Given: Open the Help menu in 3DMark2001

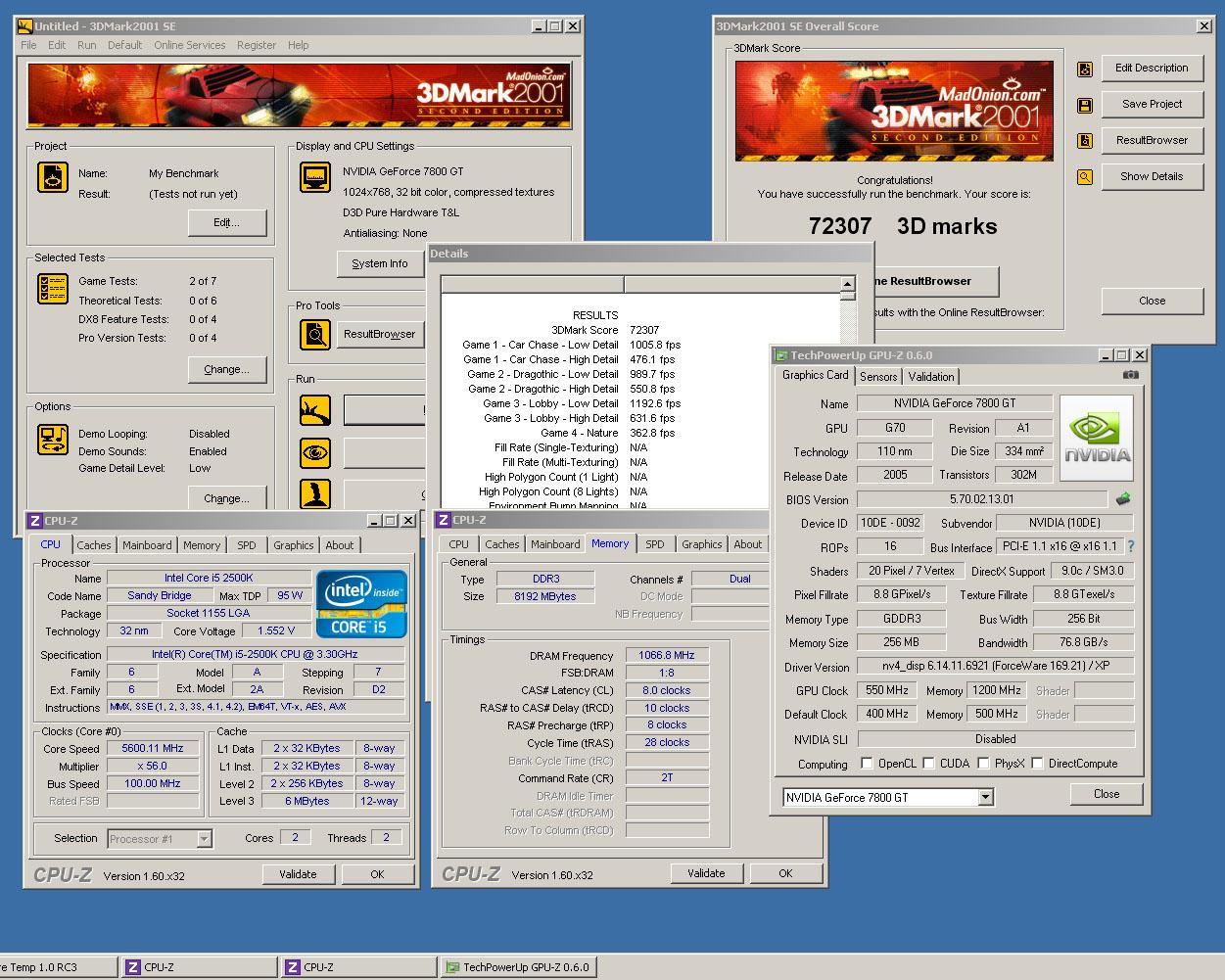Looking at the screenshot, I should click(x=298, y=45).
